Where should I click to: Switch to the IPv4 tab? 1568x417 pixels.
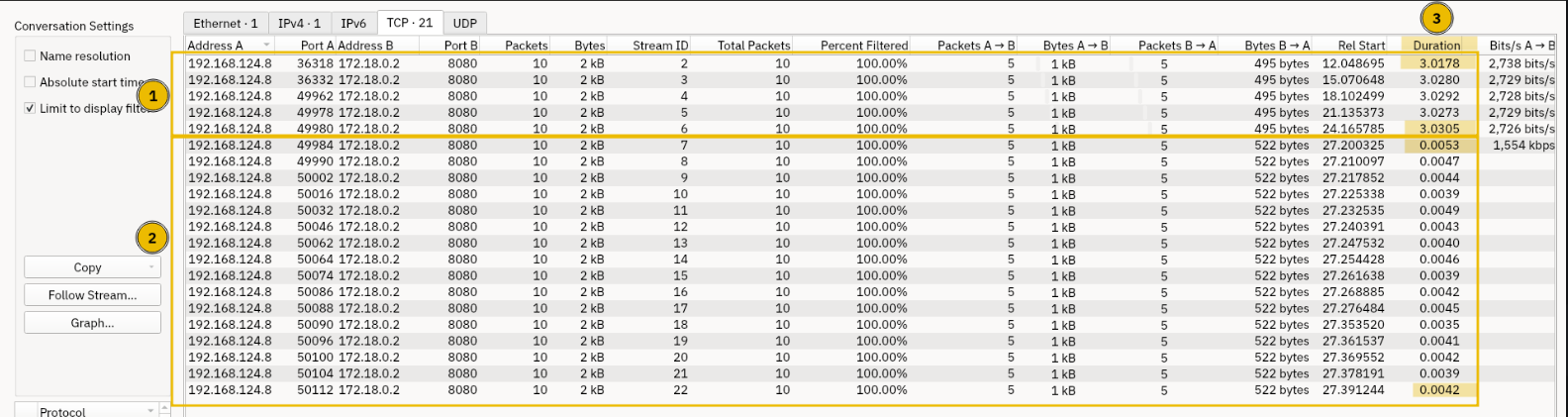(299, 23)
